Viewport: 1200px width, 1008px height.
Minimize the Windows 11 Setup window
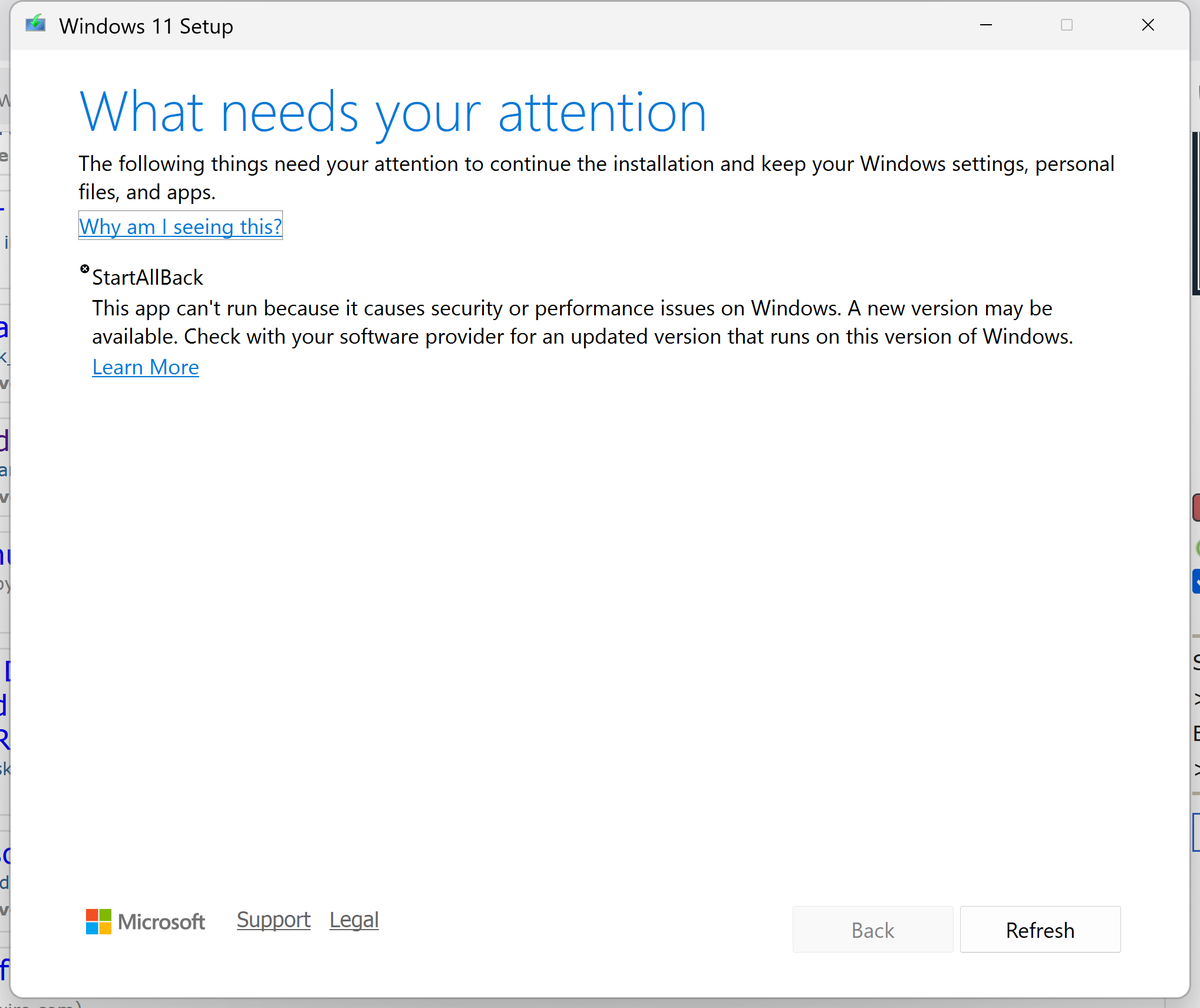[x=985, y=25]
